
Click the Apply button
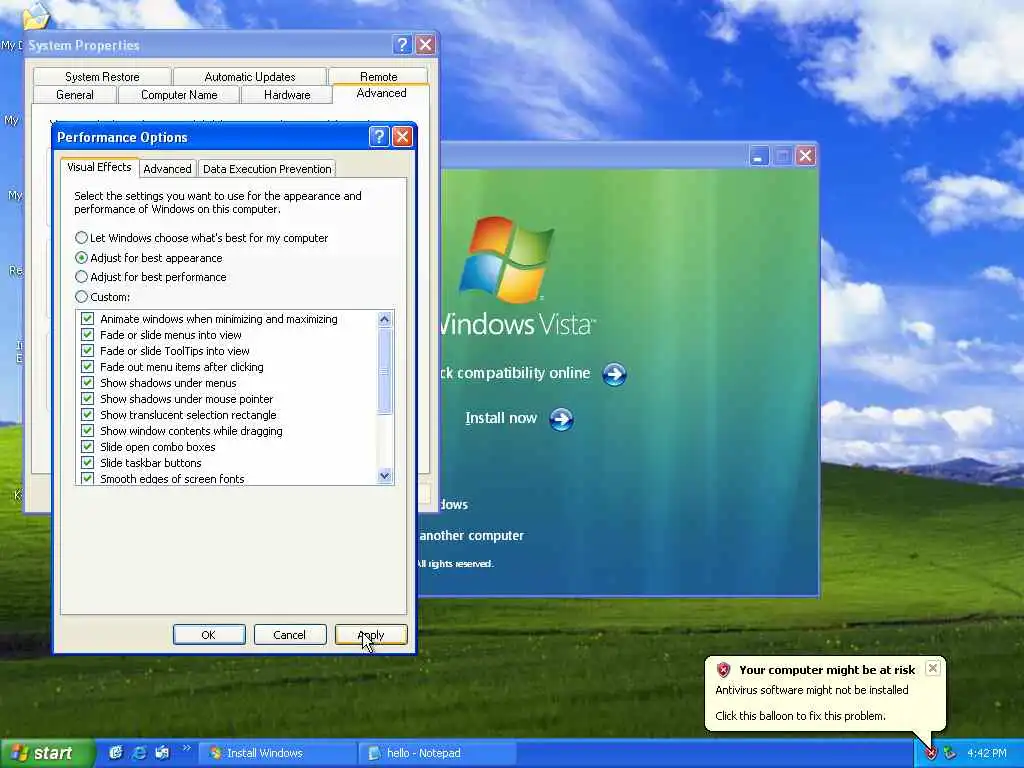(371, 635)
